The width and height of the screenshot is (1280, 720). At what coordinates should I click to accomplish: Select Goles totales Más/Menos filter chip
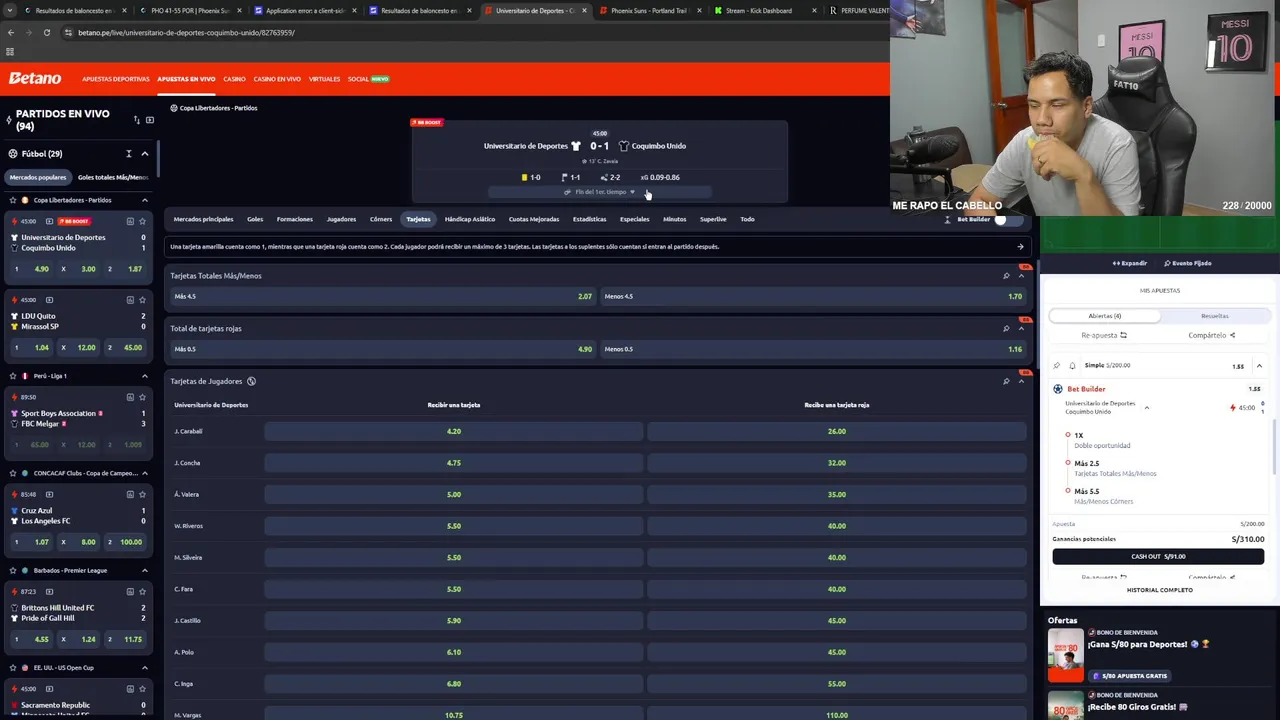tap(112, 177)
